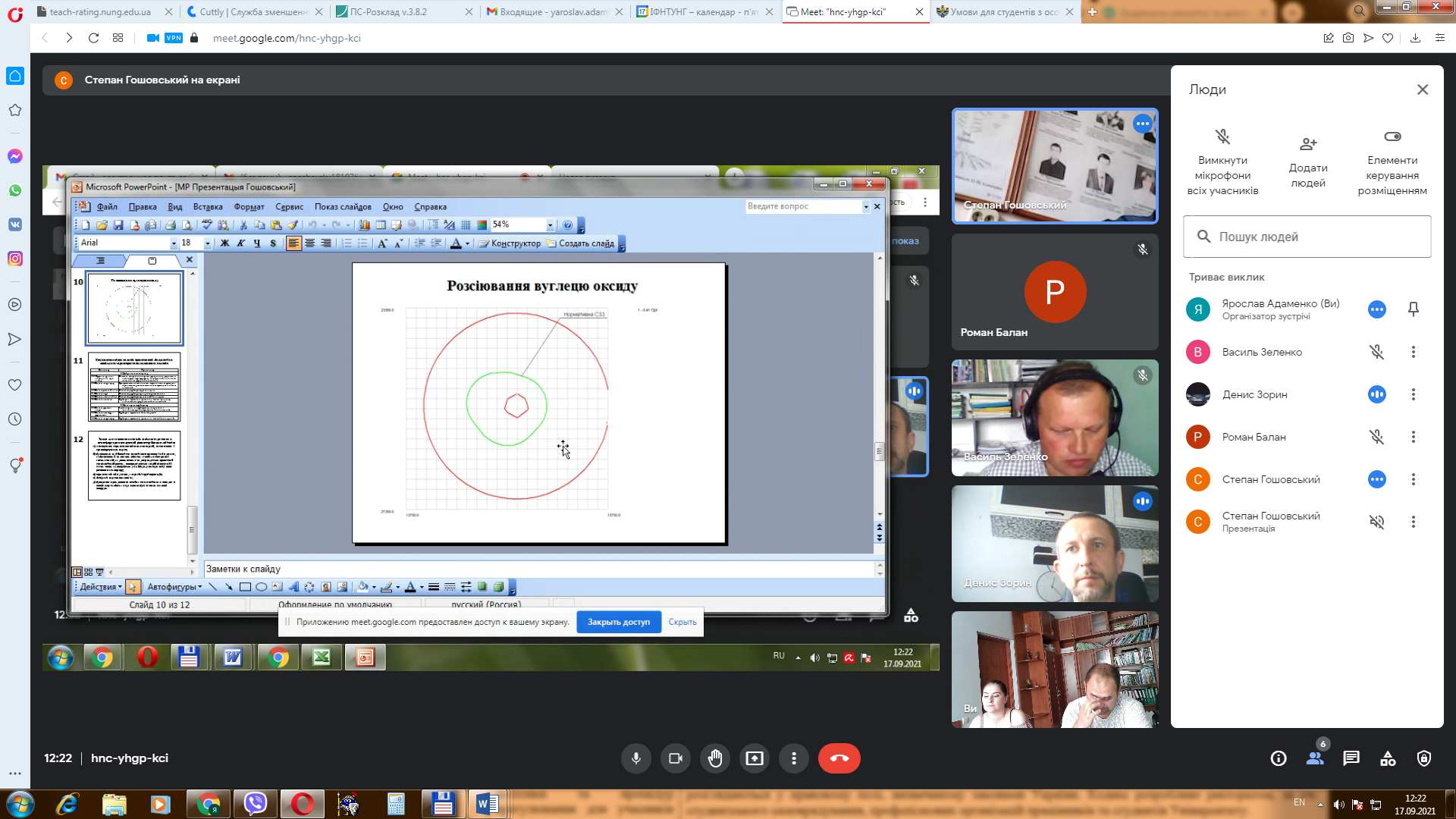Pin Ярослав Адаменко to the screen
Viewport: 1456px width, 819px height.
[1414, 309]
